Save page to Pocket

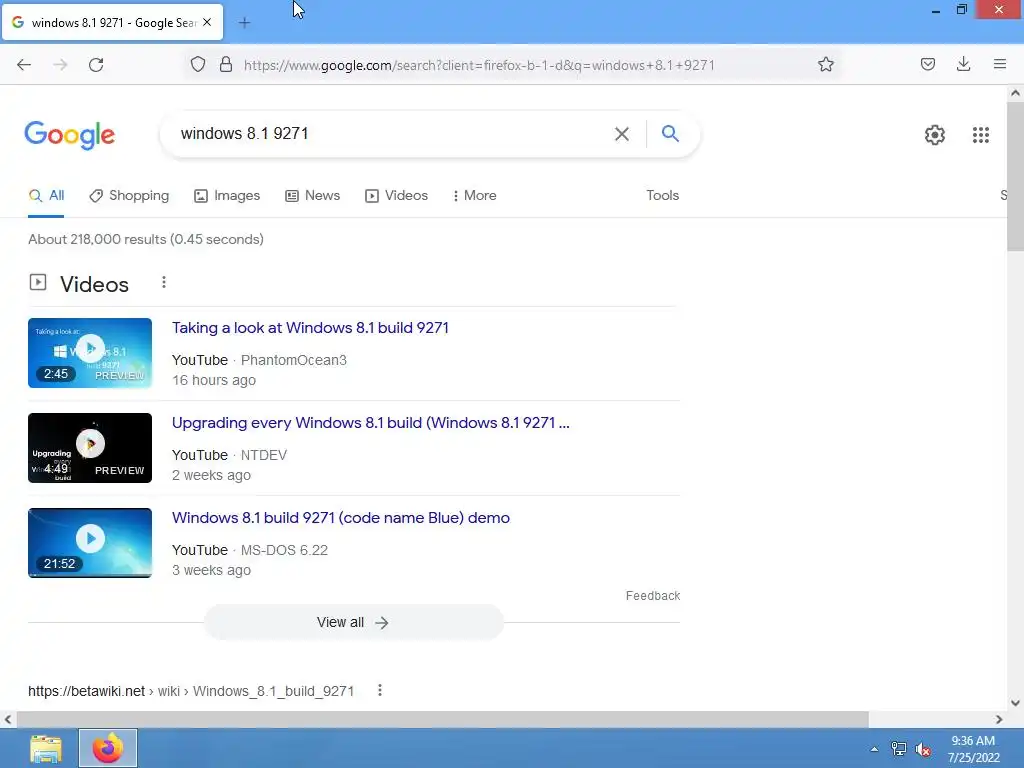(x=928, y=64)
